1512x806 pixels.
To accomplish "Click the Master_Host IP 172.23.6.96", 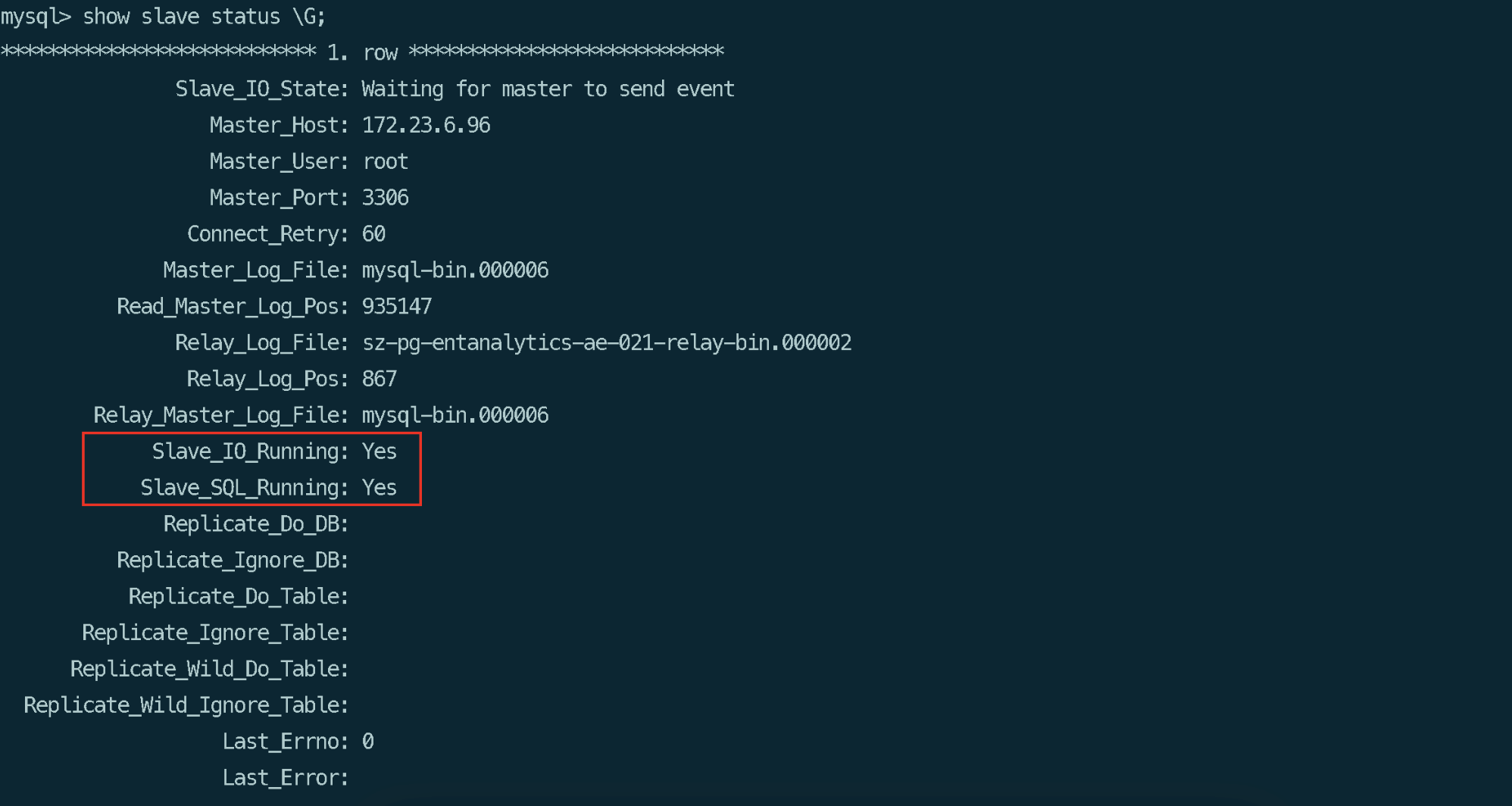I will pyautogui.click(x=426, y=125).
